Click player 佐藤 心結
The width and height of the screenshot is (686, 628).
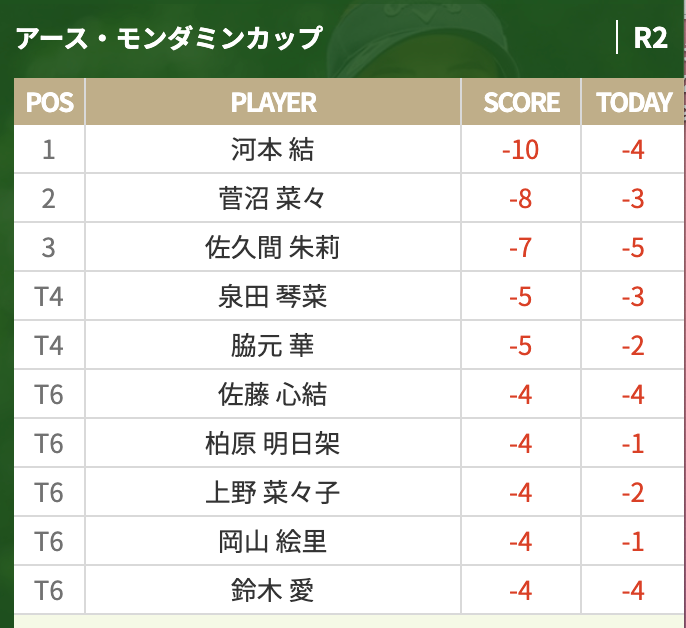click(x=273, y=394)
